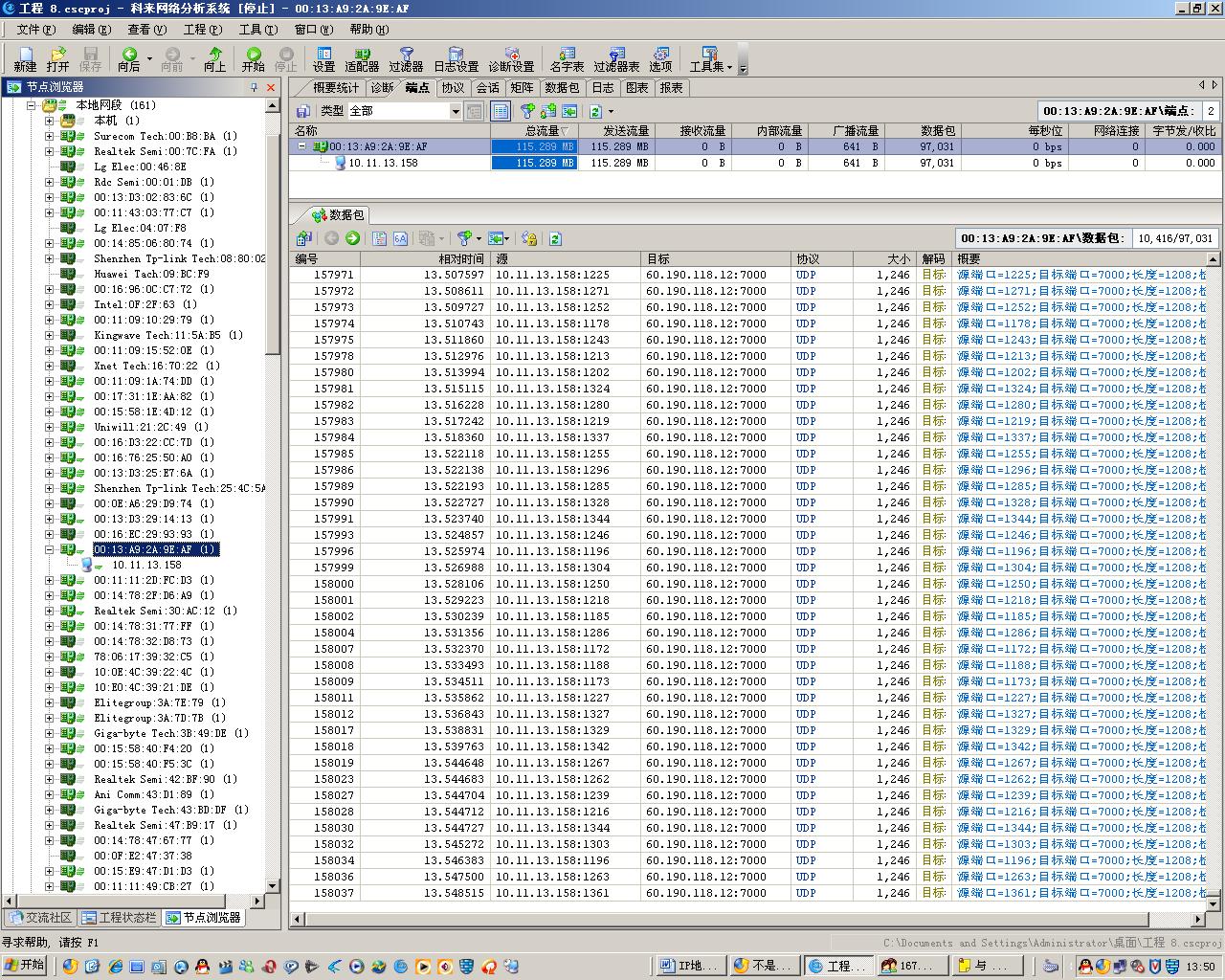Click the lock auto-scroll icon in packet toolbar
Screen dimensions: 1225x980
pyautogui.click(x=529, y=238)
